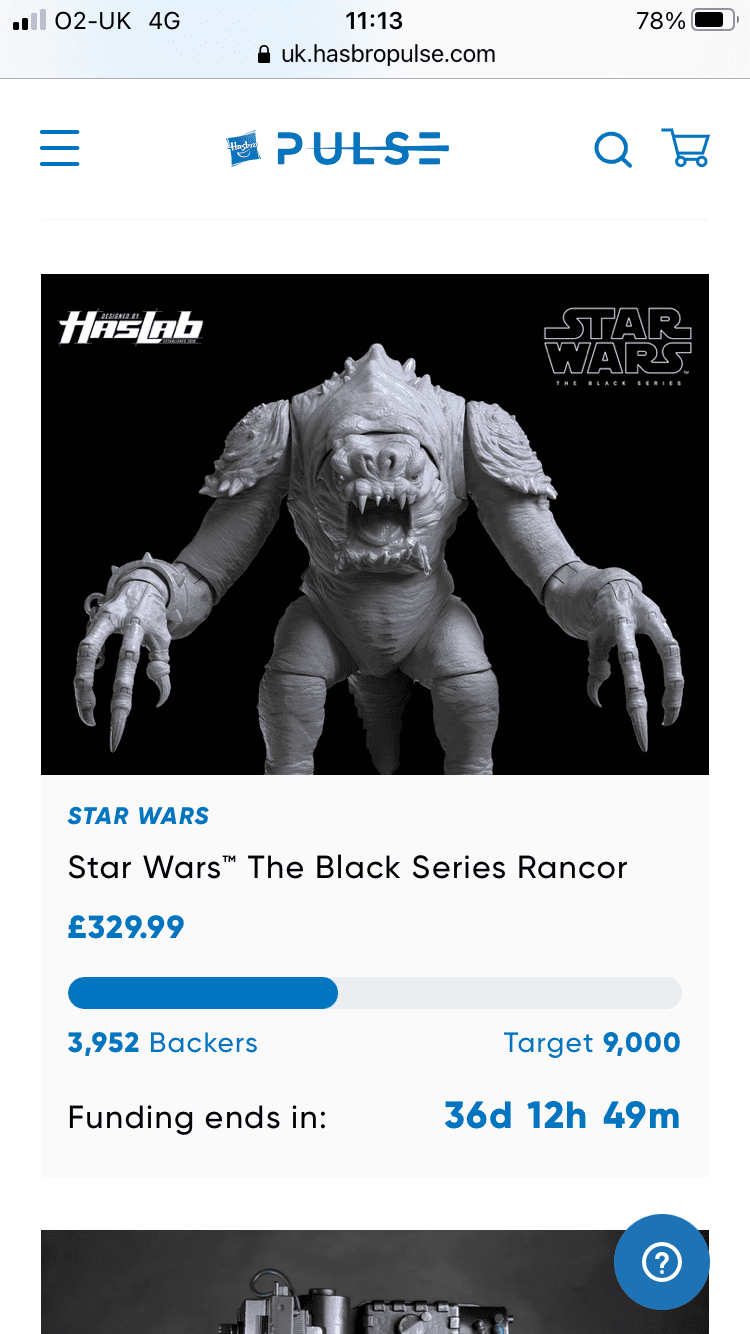This screenshot has width=750, height=1334.
Task: Open the STAR WARS category link
Action: (138, 816)
